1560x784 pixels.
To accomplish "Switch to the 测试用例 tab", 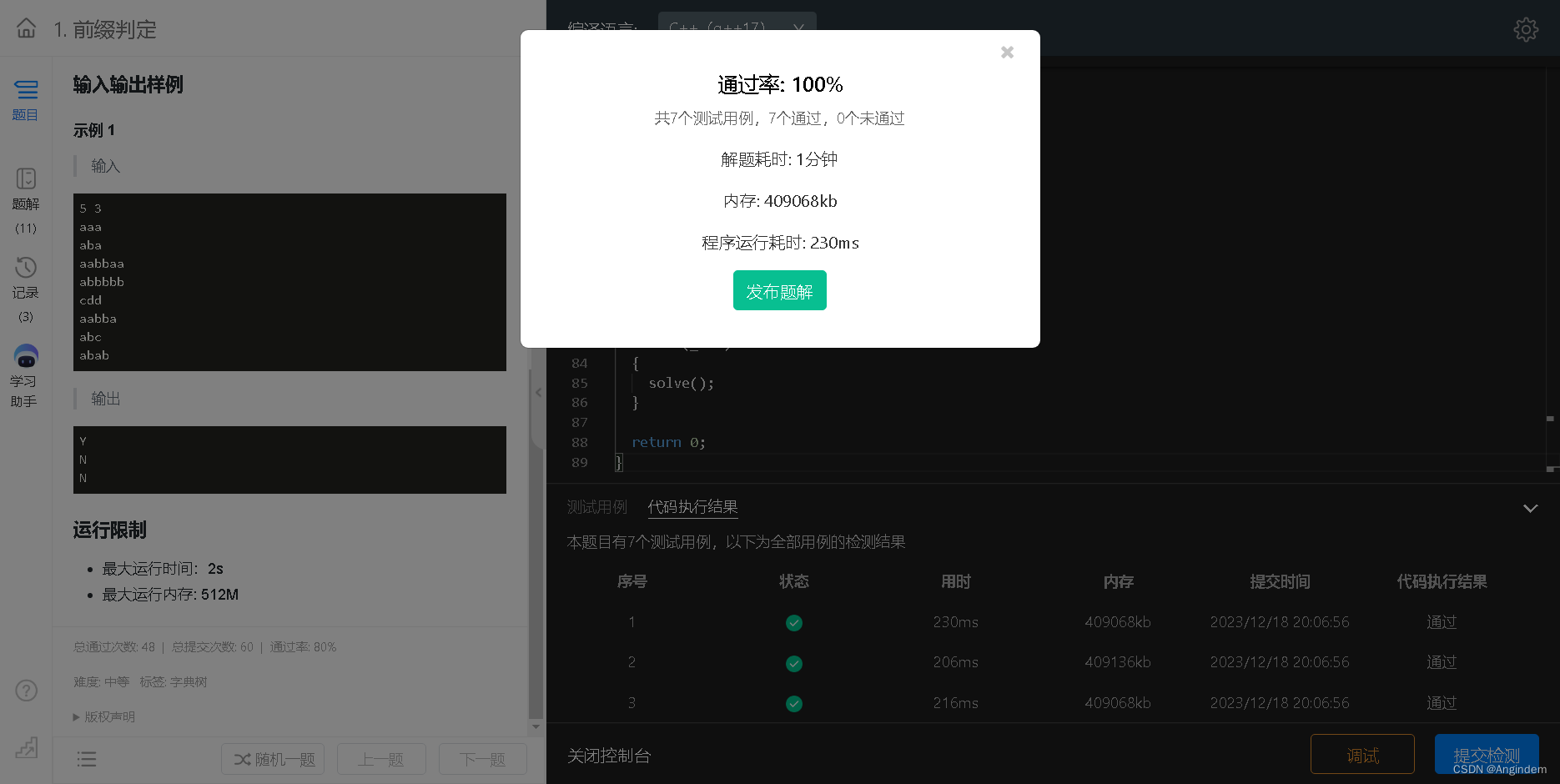I will point(597,507).
